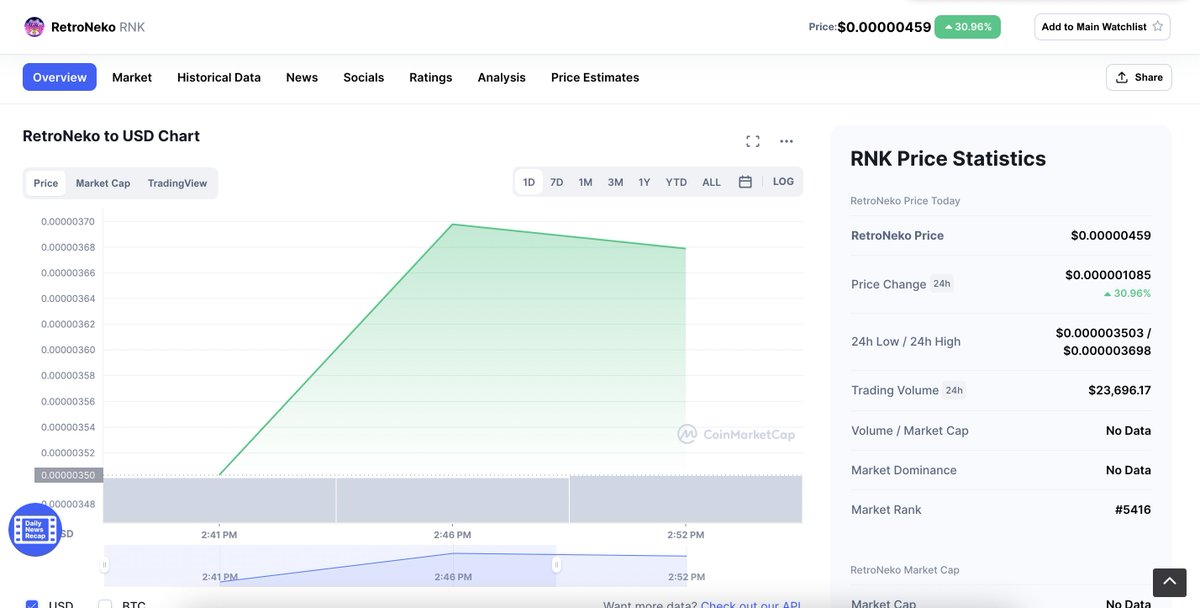Viewport: 1200px width, 608px height.
Task: Click the Market Rank value #5416
Action: click(1133, 509)
